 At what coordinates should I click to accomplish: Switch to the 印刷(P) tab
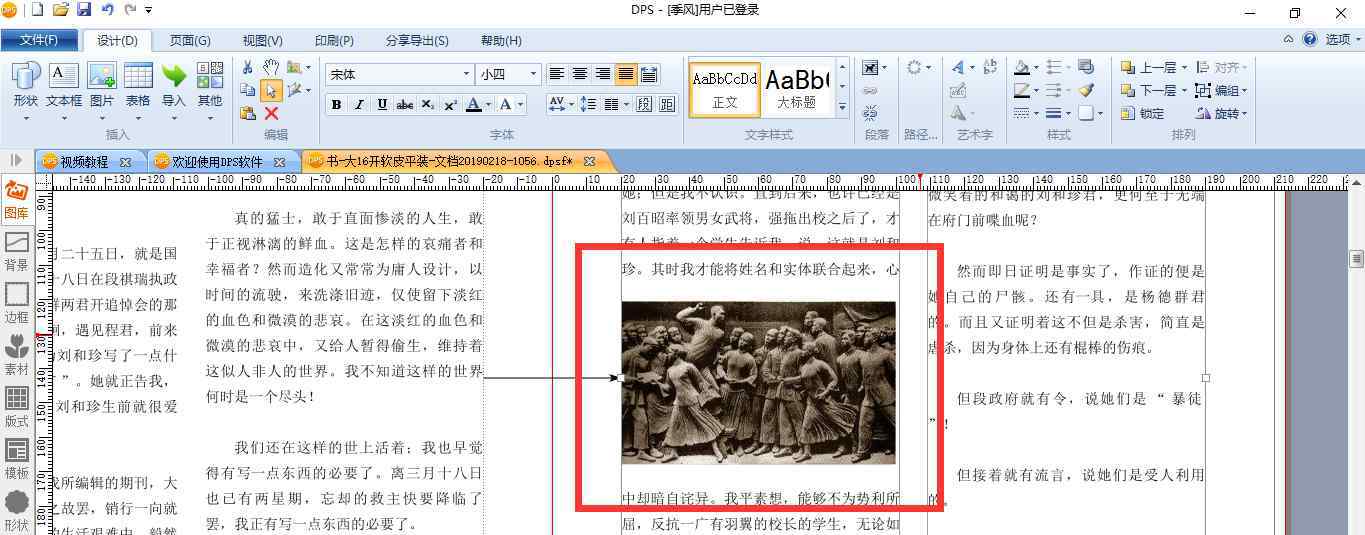coord(334,40)
